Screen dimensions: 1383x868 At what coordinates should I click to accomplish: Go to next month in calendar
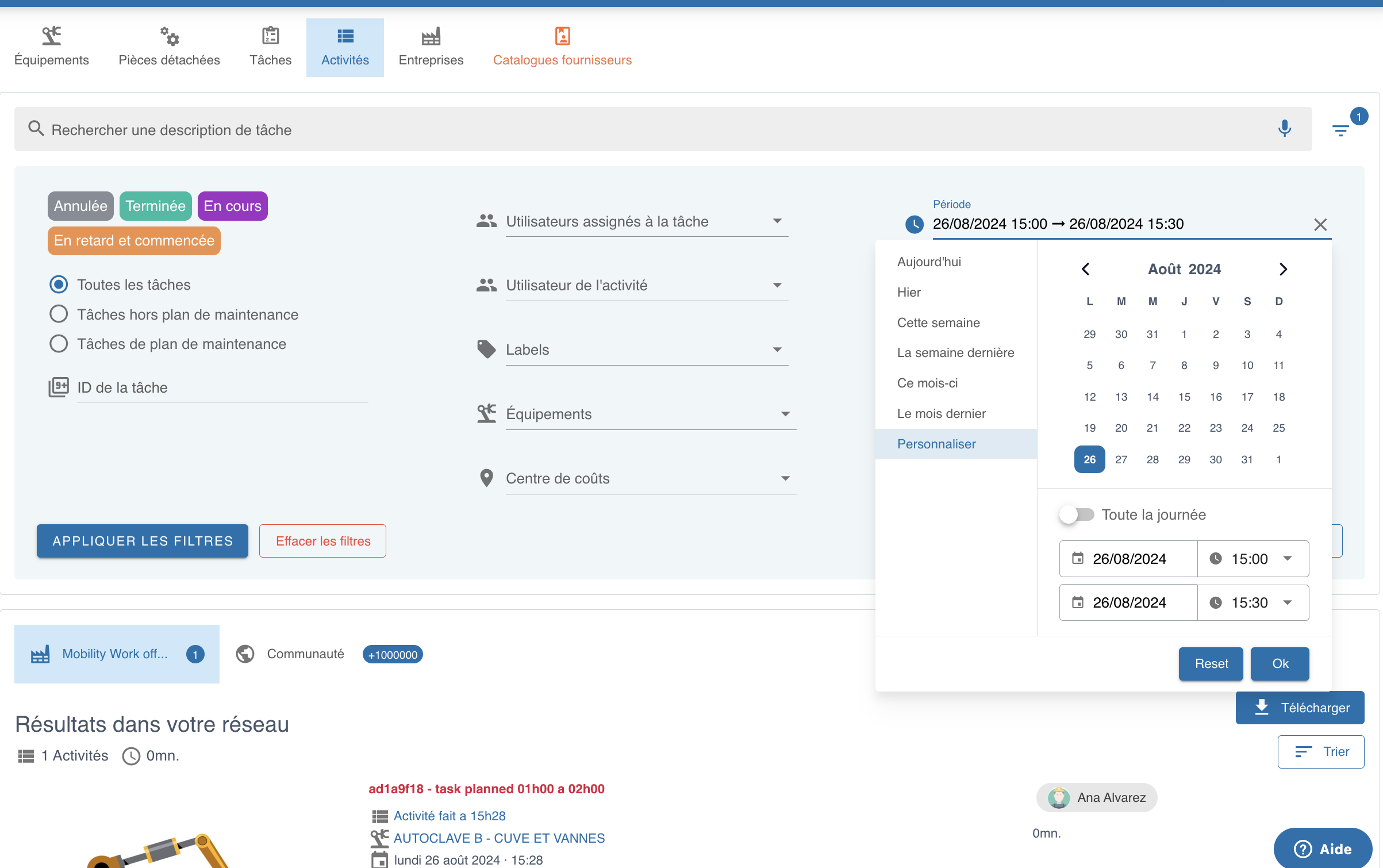(1283, 269)
